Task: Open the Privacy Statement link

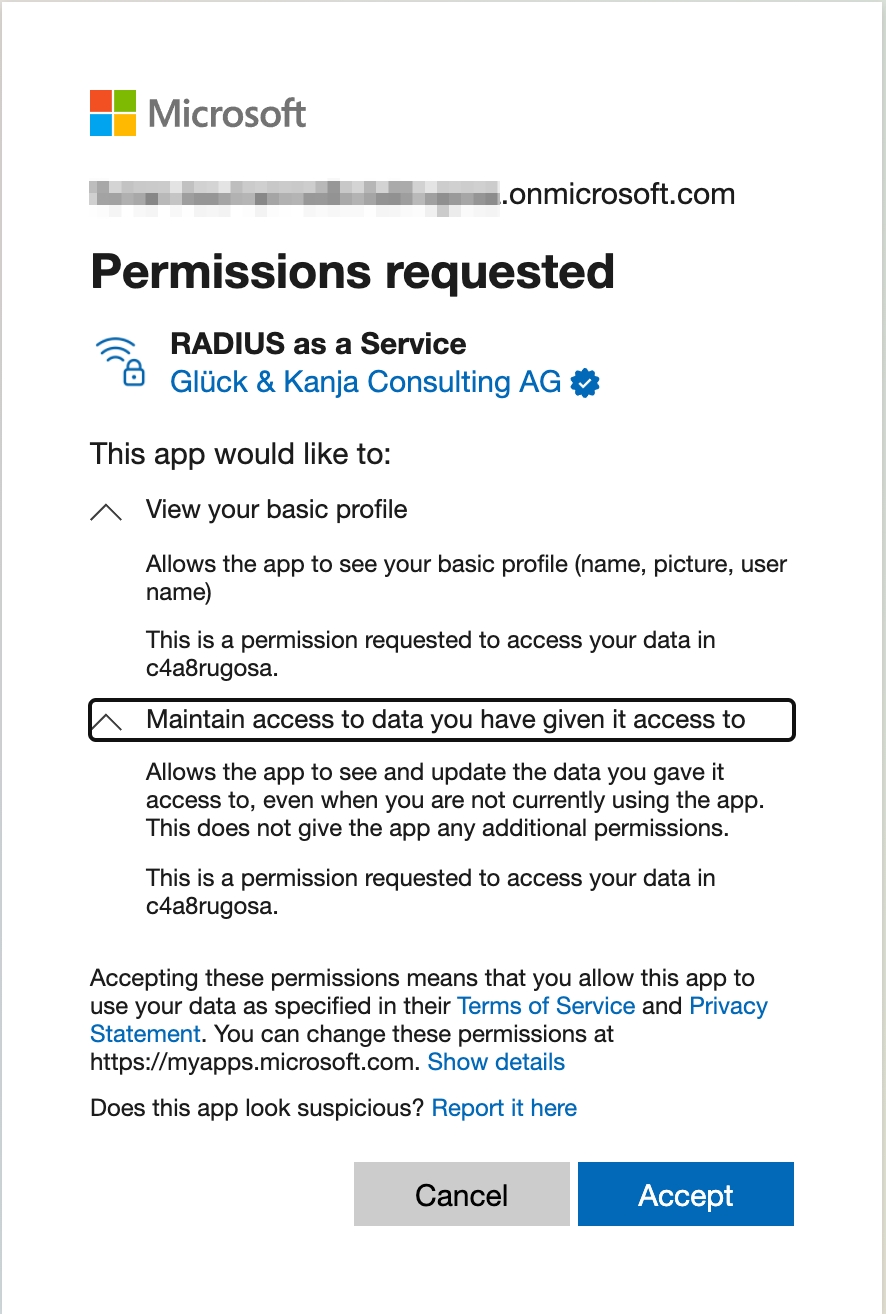Action: click(x=728, y=1006)
